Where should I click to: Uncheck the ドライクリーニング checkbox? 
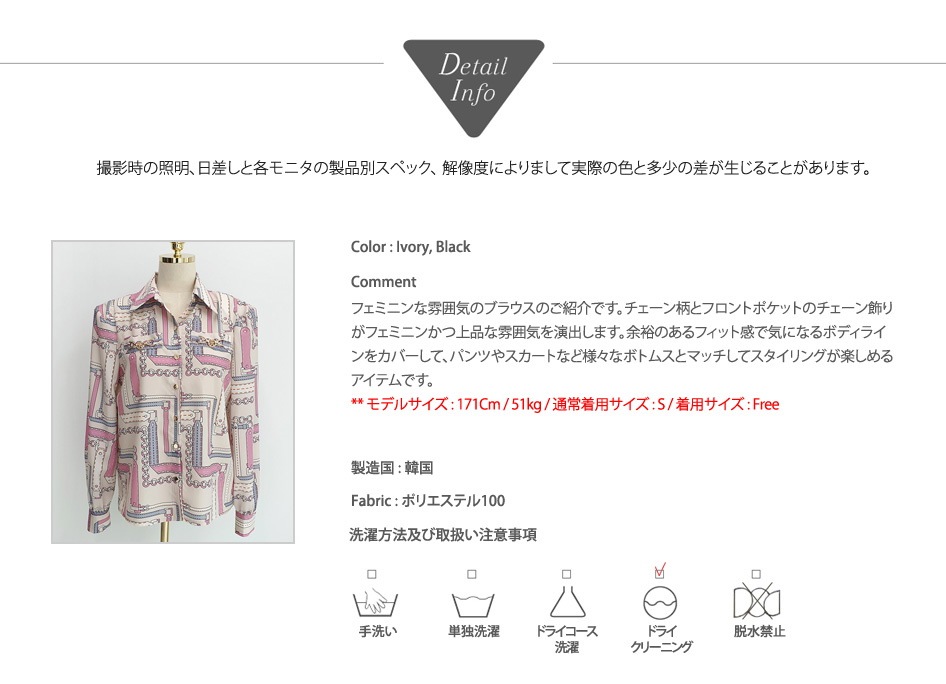659,572
